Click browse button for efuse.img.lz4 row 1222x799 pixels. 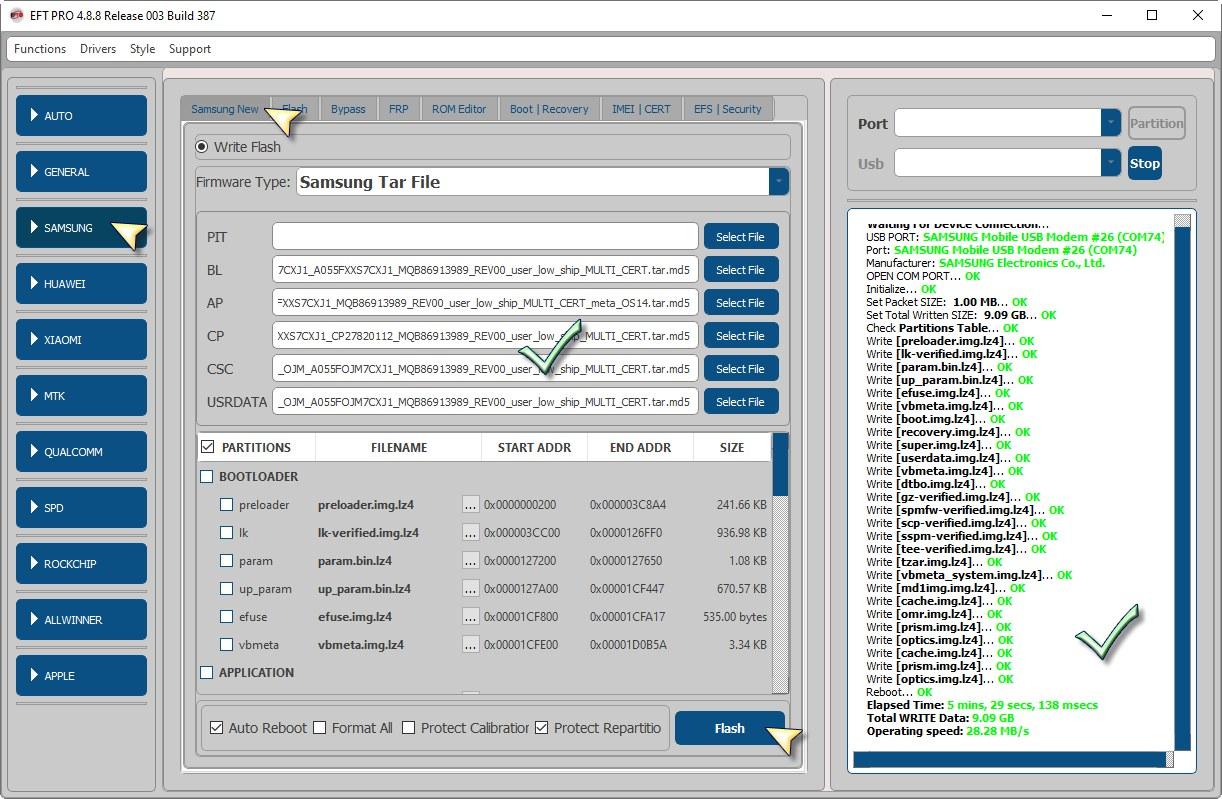coord(470,617)
